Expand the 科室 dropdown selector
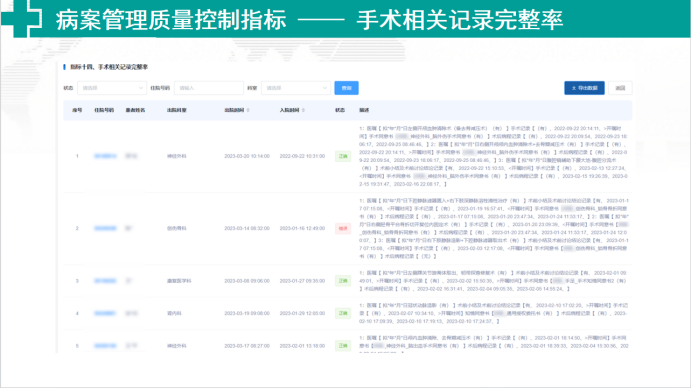The image size is (692, 389). pyautogui.click(x=296, y=88)
